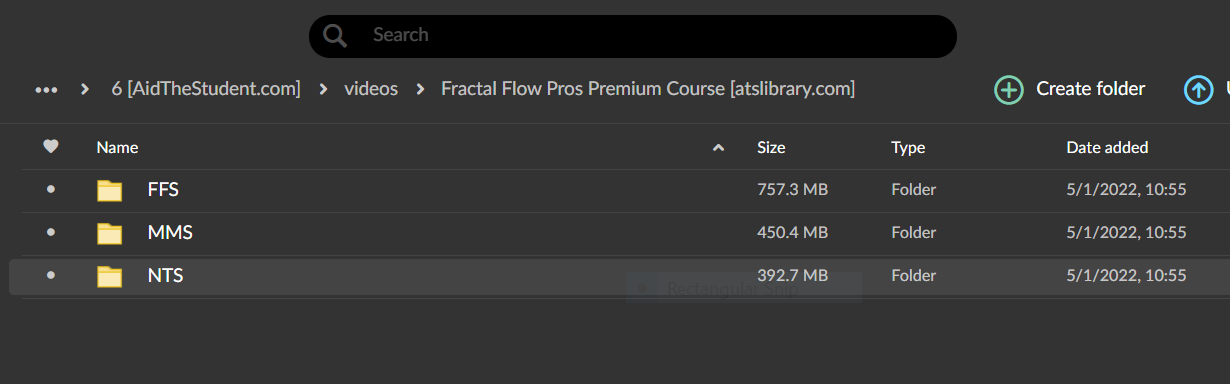
Task: Click the magnifying glass search icon
Action: [335, 36]
